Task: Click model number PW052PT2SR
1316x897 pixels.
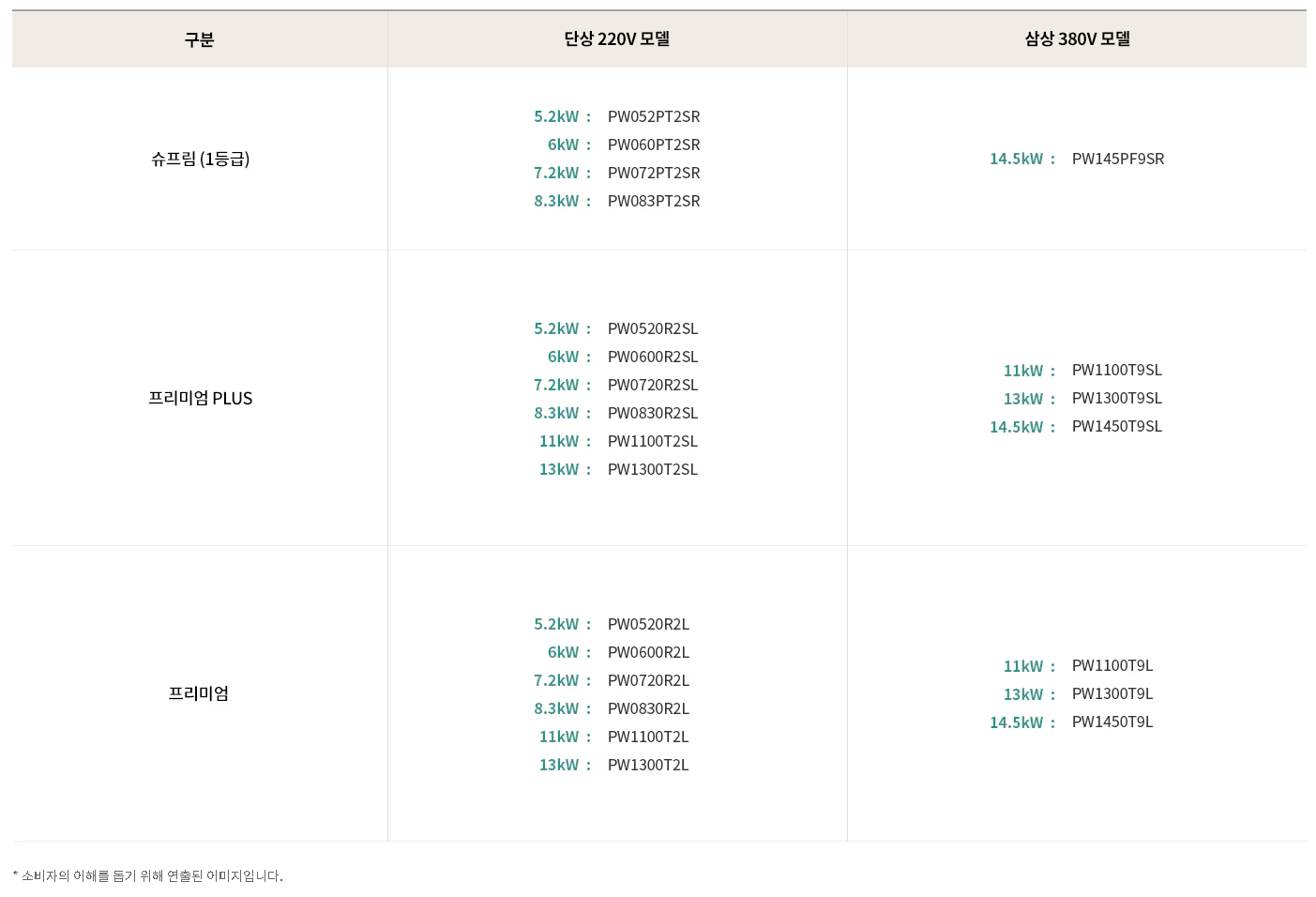Action: (x=653, y=116)
